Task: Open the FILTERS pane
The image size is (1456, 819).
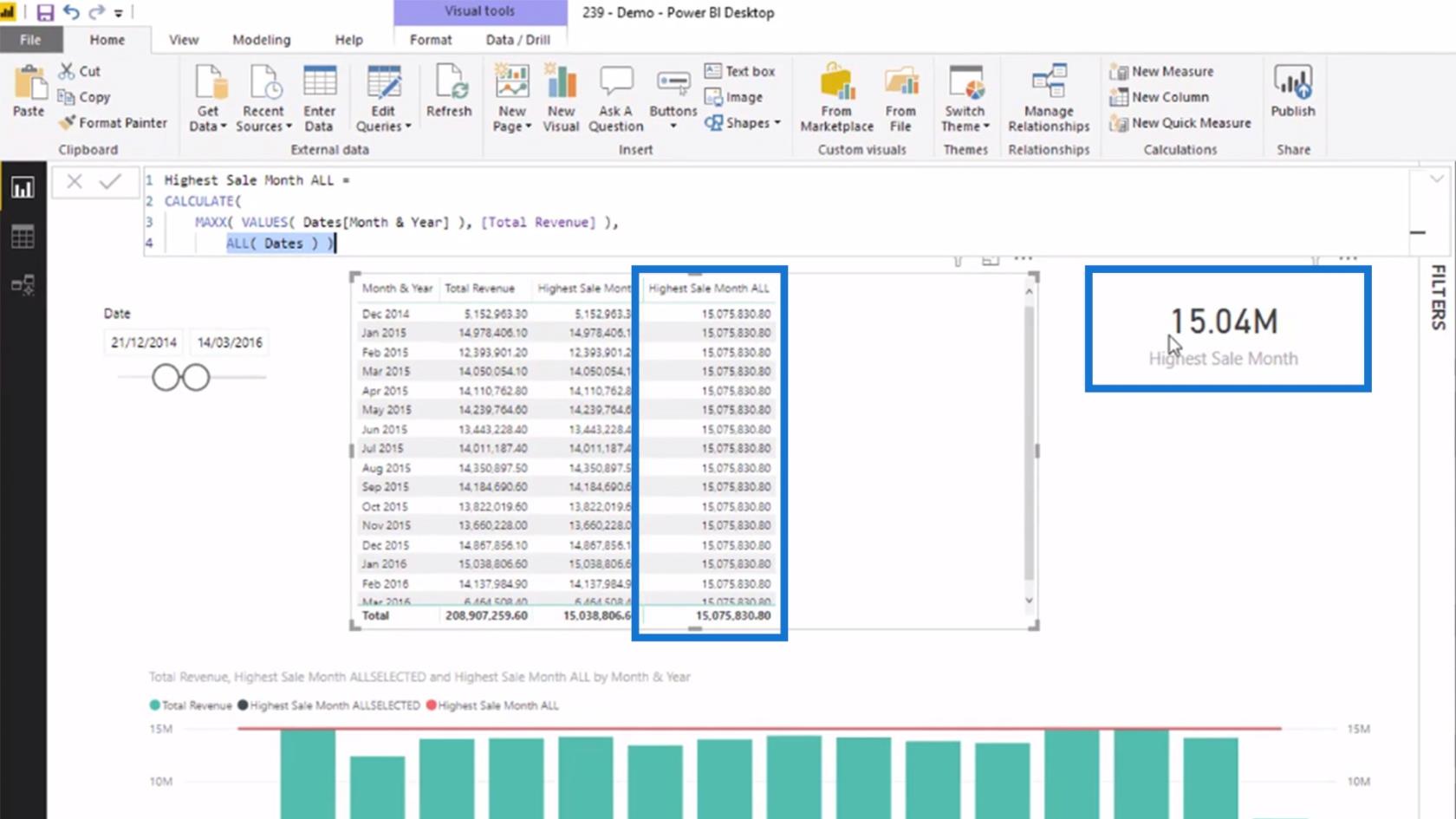Action: tap(1438, 296)
